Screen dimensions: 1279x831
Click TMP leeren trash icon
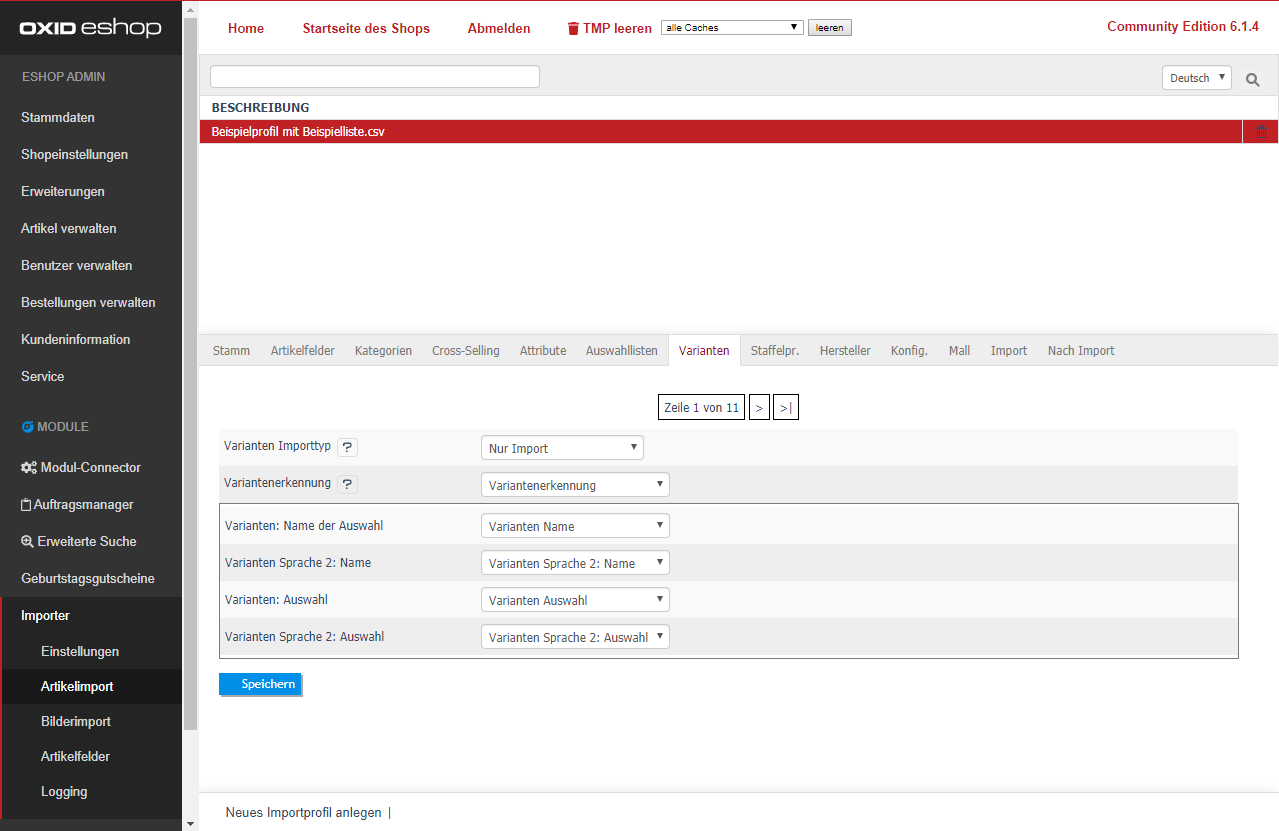pyautogui.click(x=572, y=29)
